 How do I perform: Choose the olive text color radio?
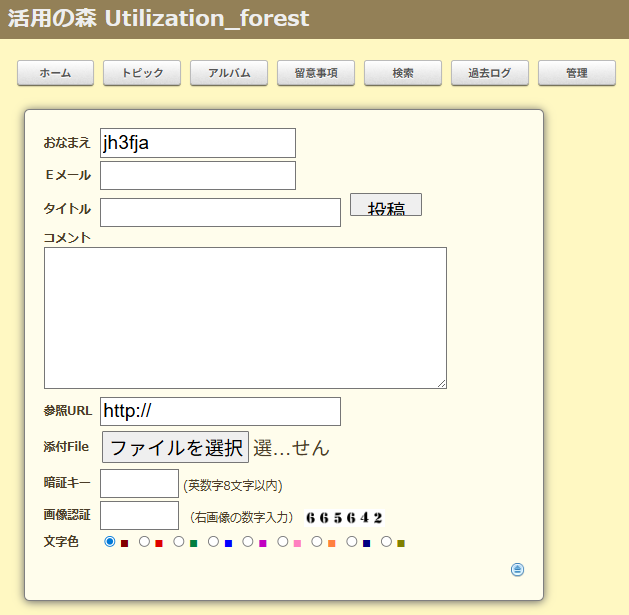[x=386, y=542]
